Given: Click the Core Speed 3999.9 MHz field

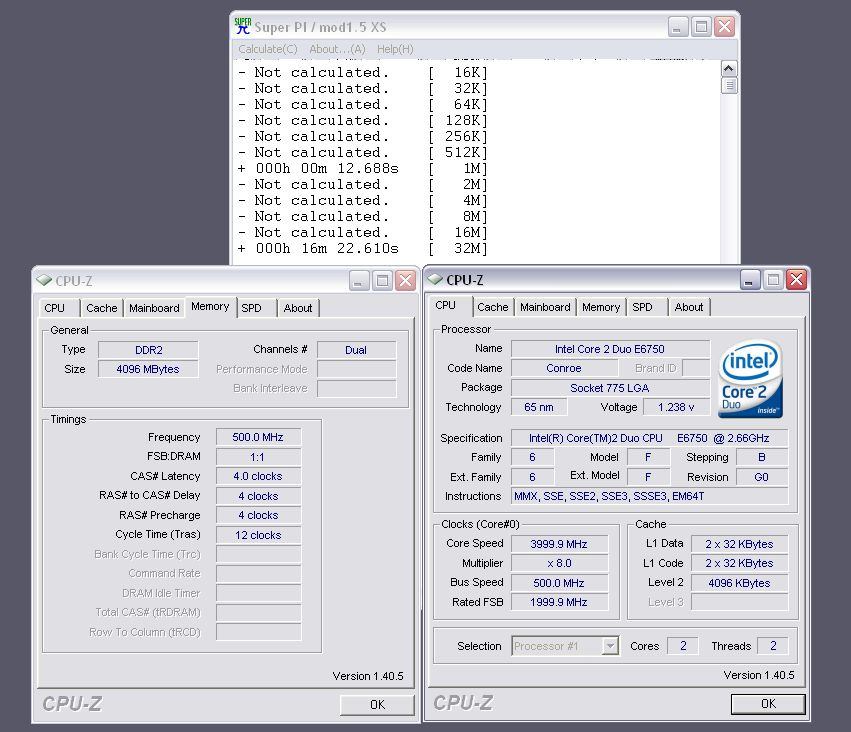Looking at the screenshot, I should 559,544.
